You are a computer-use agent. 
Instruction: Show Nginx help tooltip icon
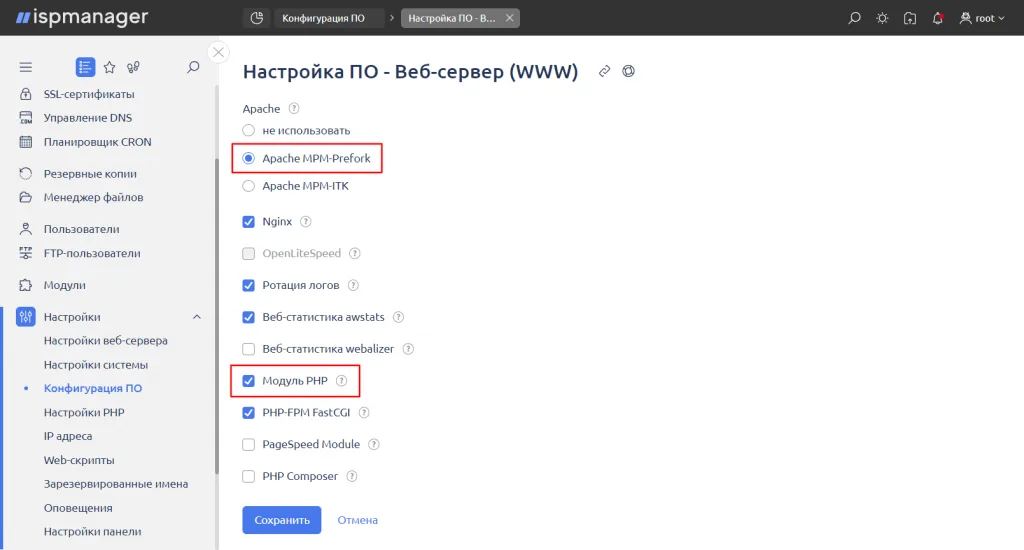(306, 221)
